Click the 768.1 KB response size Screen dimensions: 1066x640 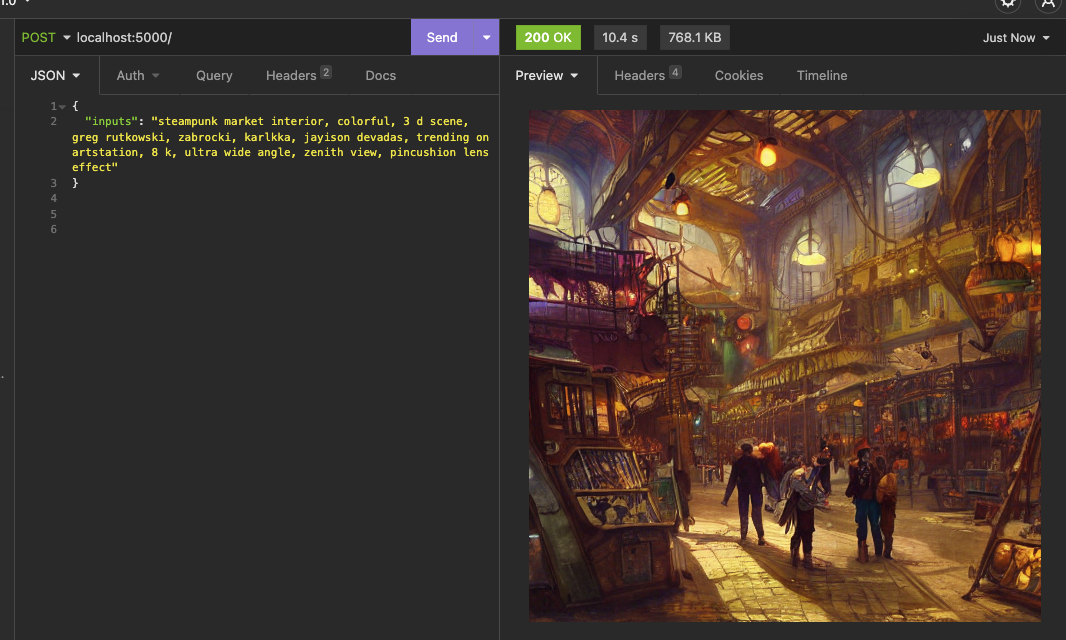[x=695, y=37]
